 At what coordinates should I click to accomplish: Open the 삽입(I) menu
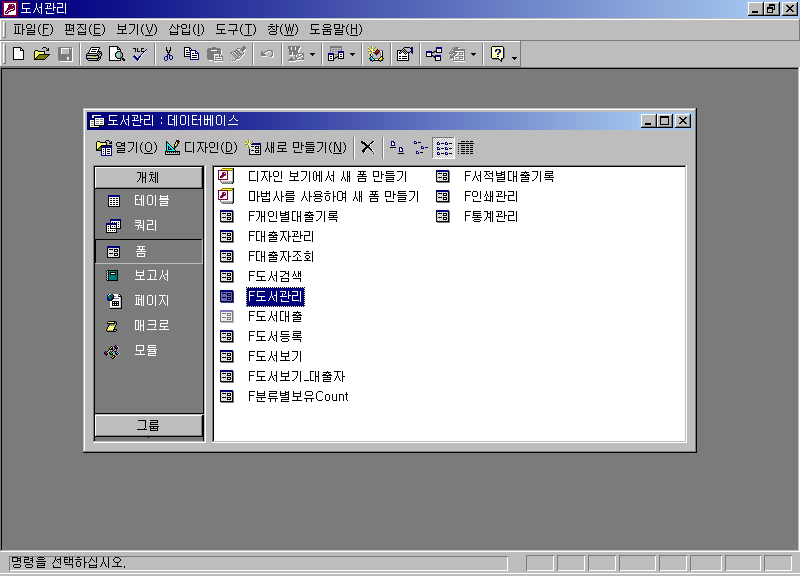[186, 30]
